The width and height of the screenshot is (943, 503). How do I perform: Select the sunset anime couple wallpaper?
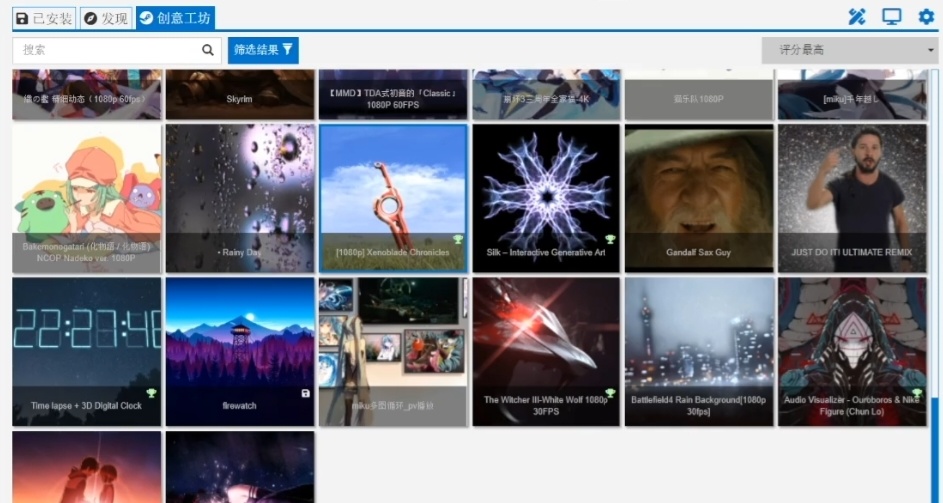[87, 467]
